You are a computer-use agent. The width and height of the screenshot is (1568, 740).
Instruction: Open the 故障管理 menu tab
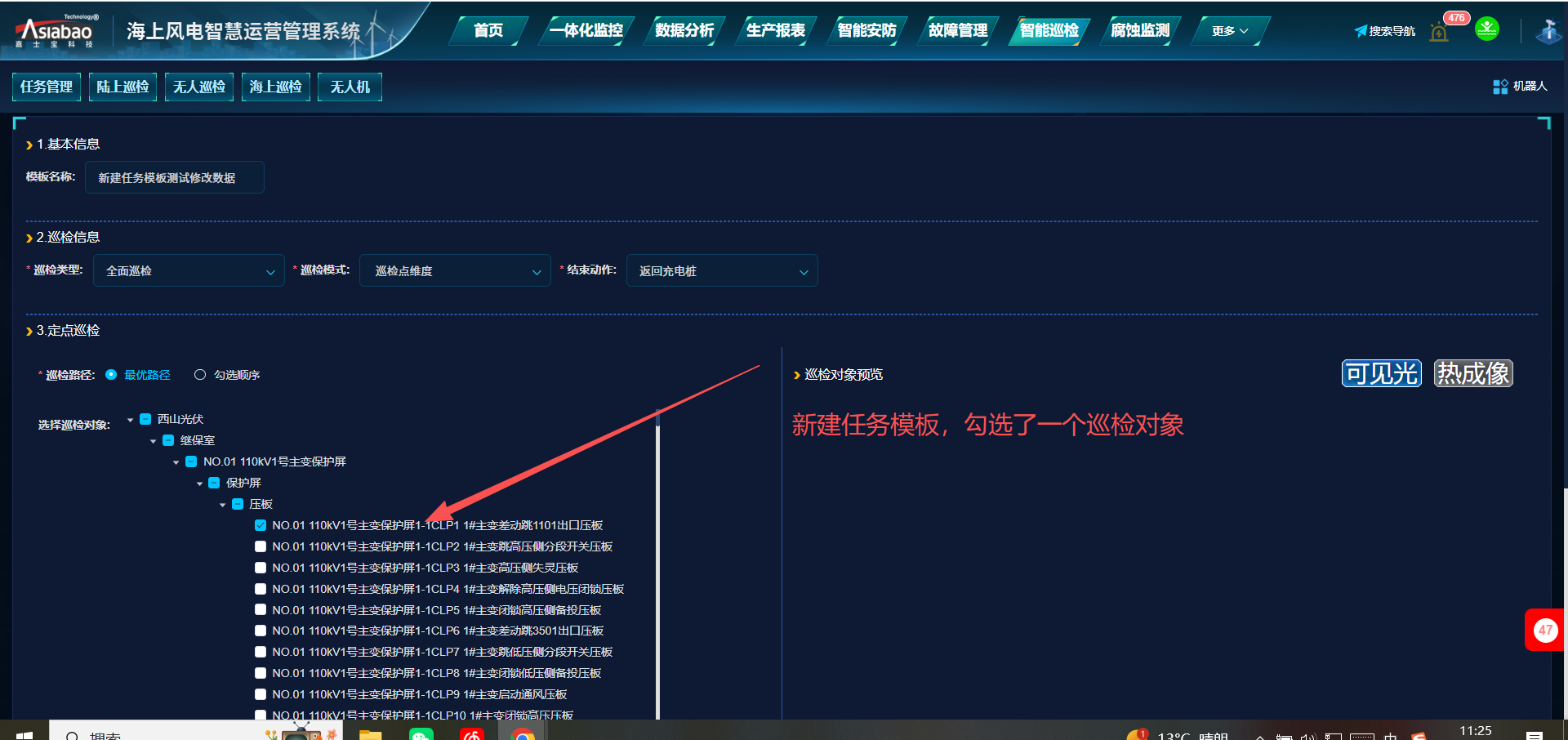(957, 30)
